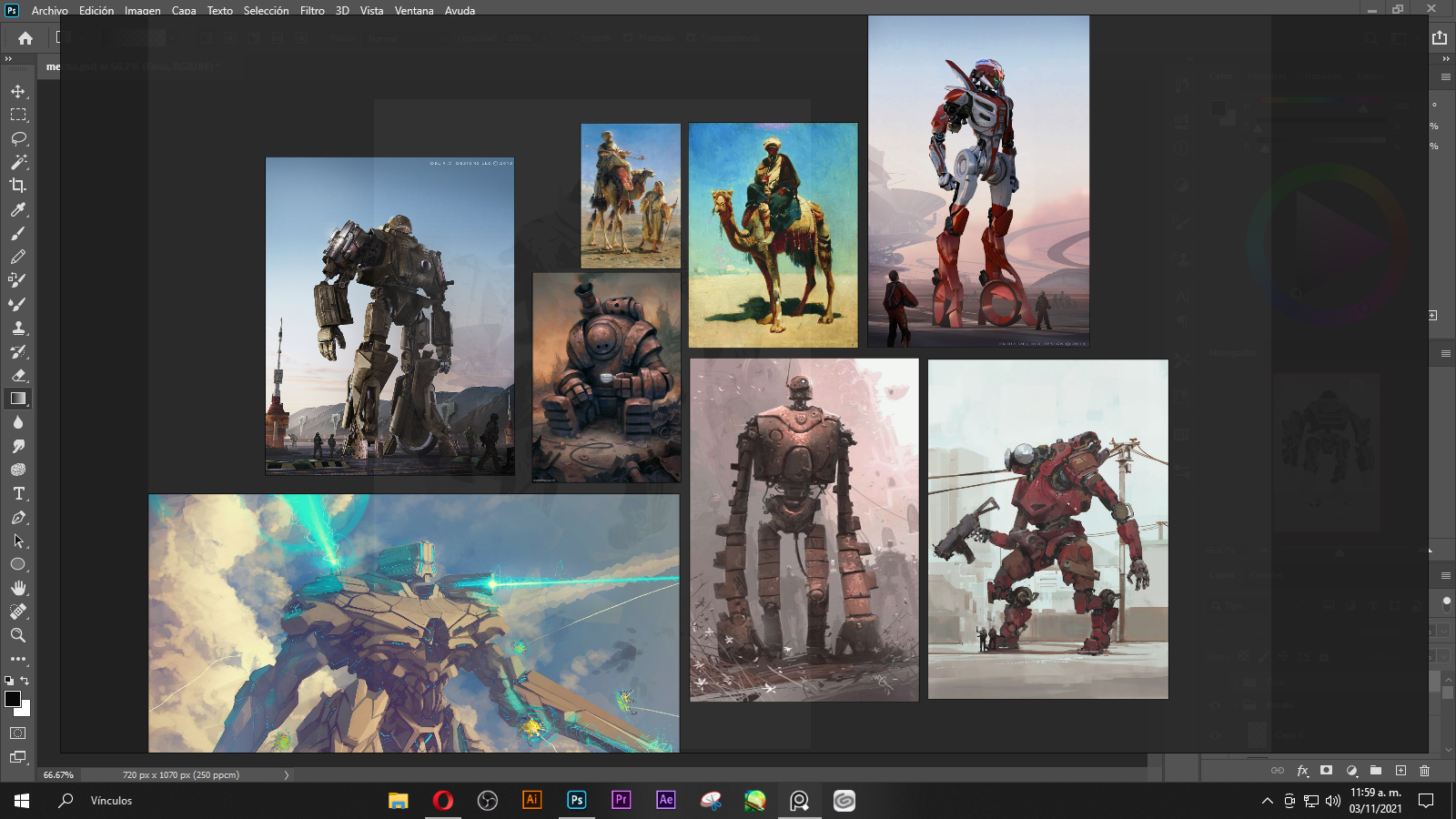
Task: Open the Edit Toolbar three-dots menu
Action: pos(18,659)
